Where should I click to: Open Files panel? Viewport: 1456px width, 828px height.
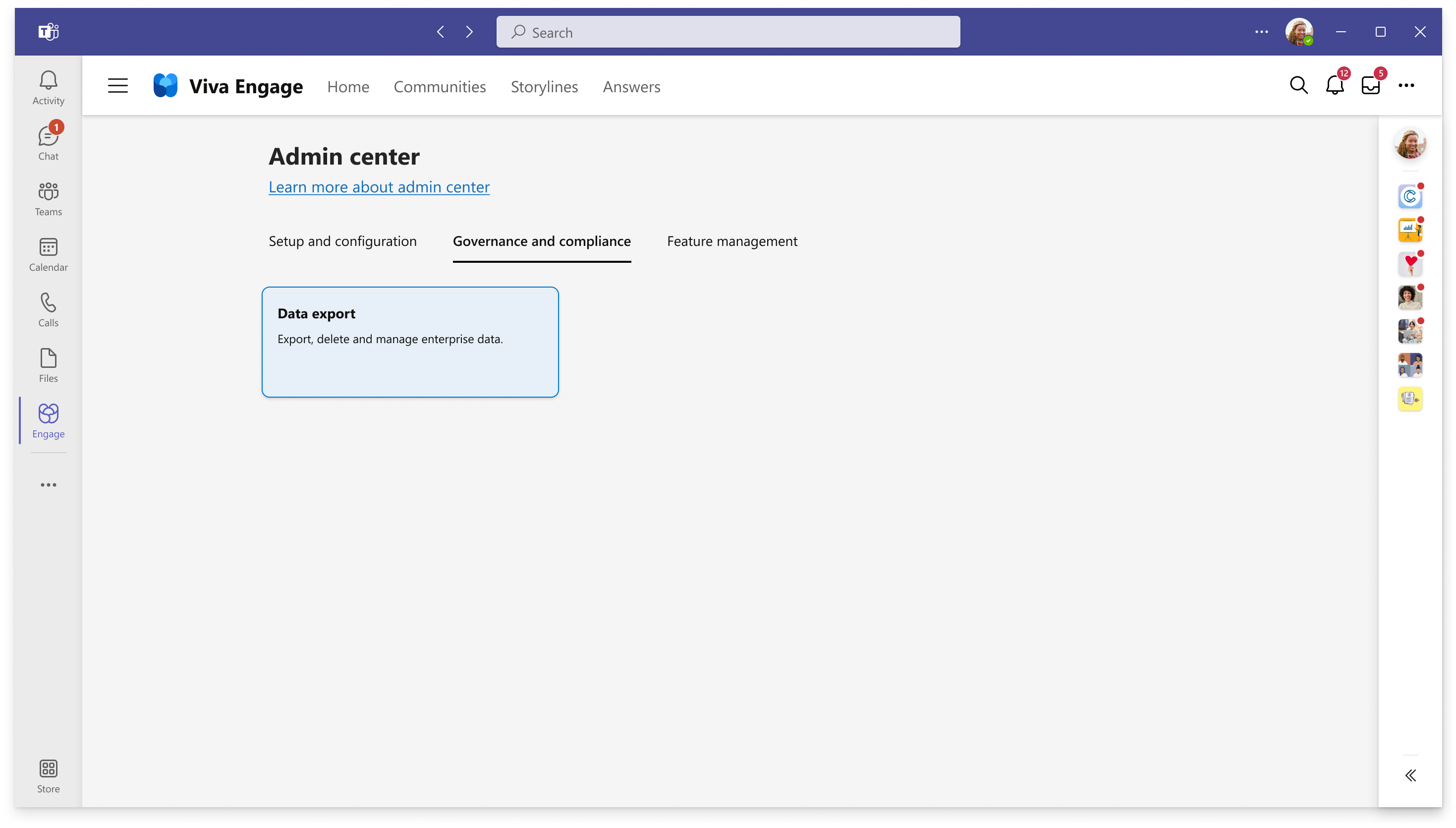point(48,365)
